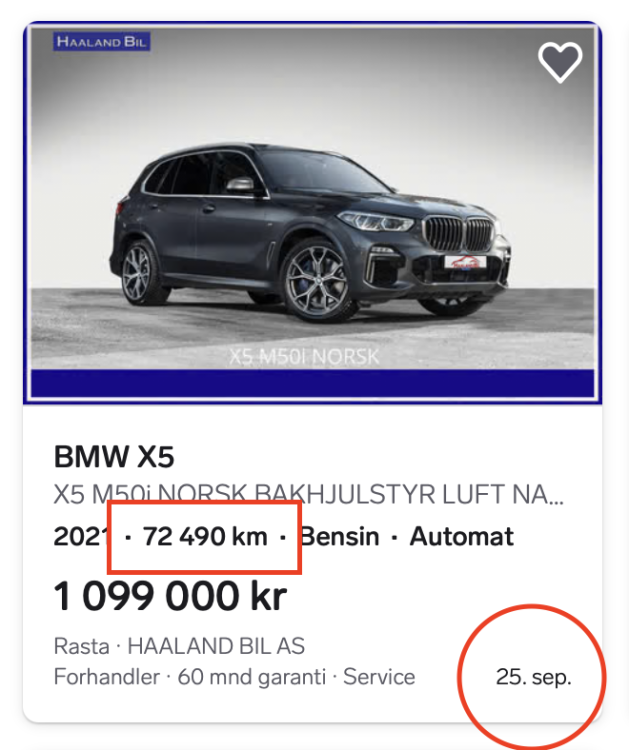The height and width of the screenshot is (750, 629).
Task: Click the Haaland Bil logo badge
Action: coord(102,42)
